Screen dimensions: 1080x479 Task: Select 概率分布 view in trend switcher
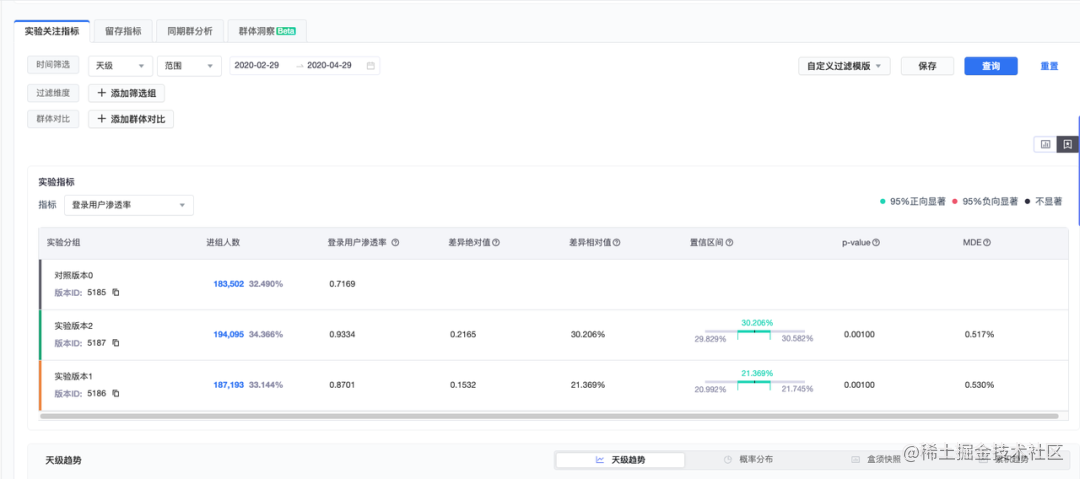tap(748, 460)
